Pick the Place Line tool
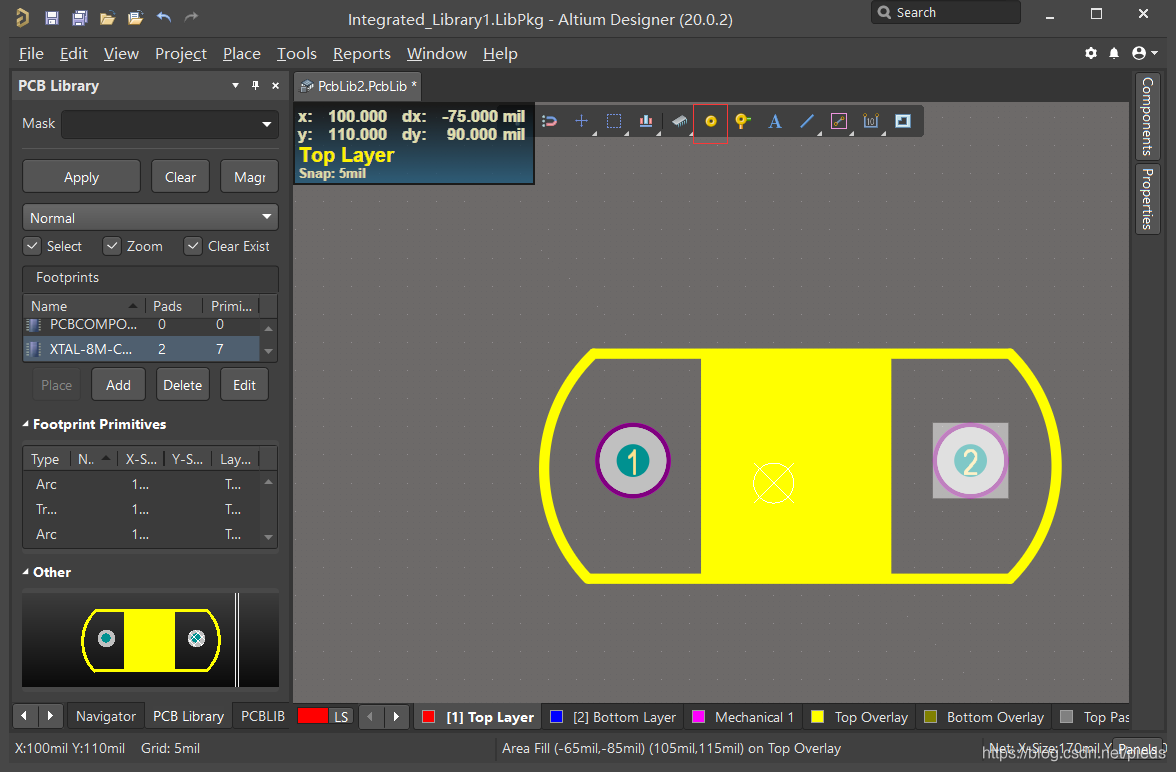Image resolution: width=1176 pixels, height=772 pixels. pyautogui.click(x=807, y=121)
